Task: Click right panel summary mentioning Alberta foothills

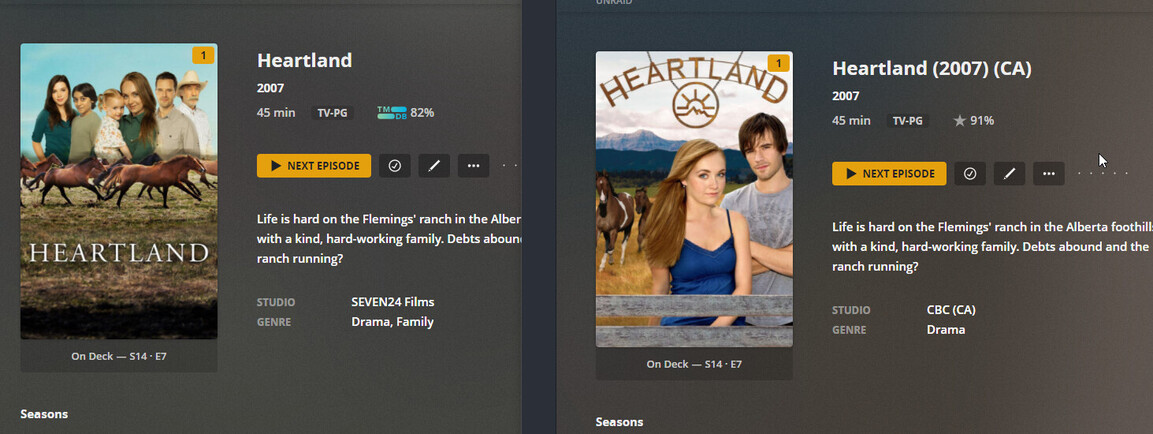Action: [992, 247]
